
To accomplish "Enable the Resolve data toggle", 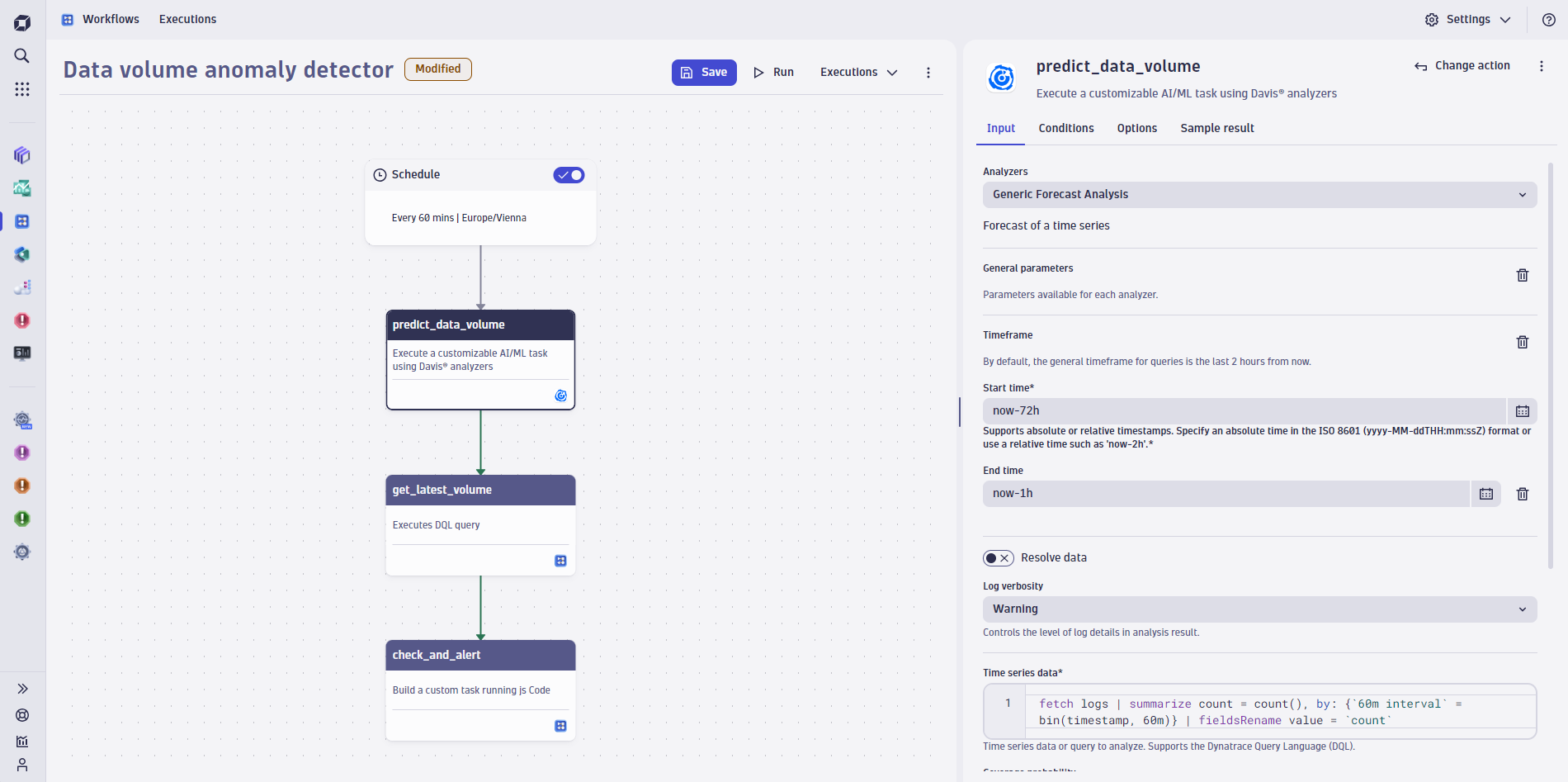I will tap(999, 557).
